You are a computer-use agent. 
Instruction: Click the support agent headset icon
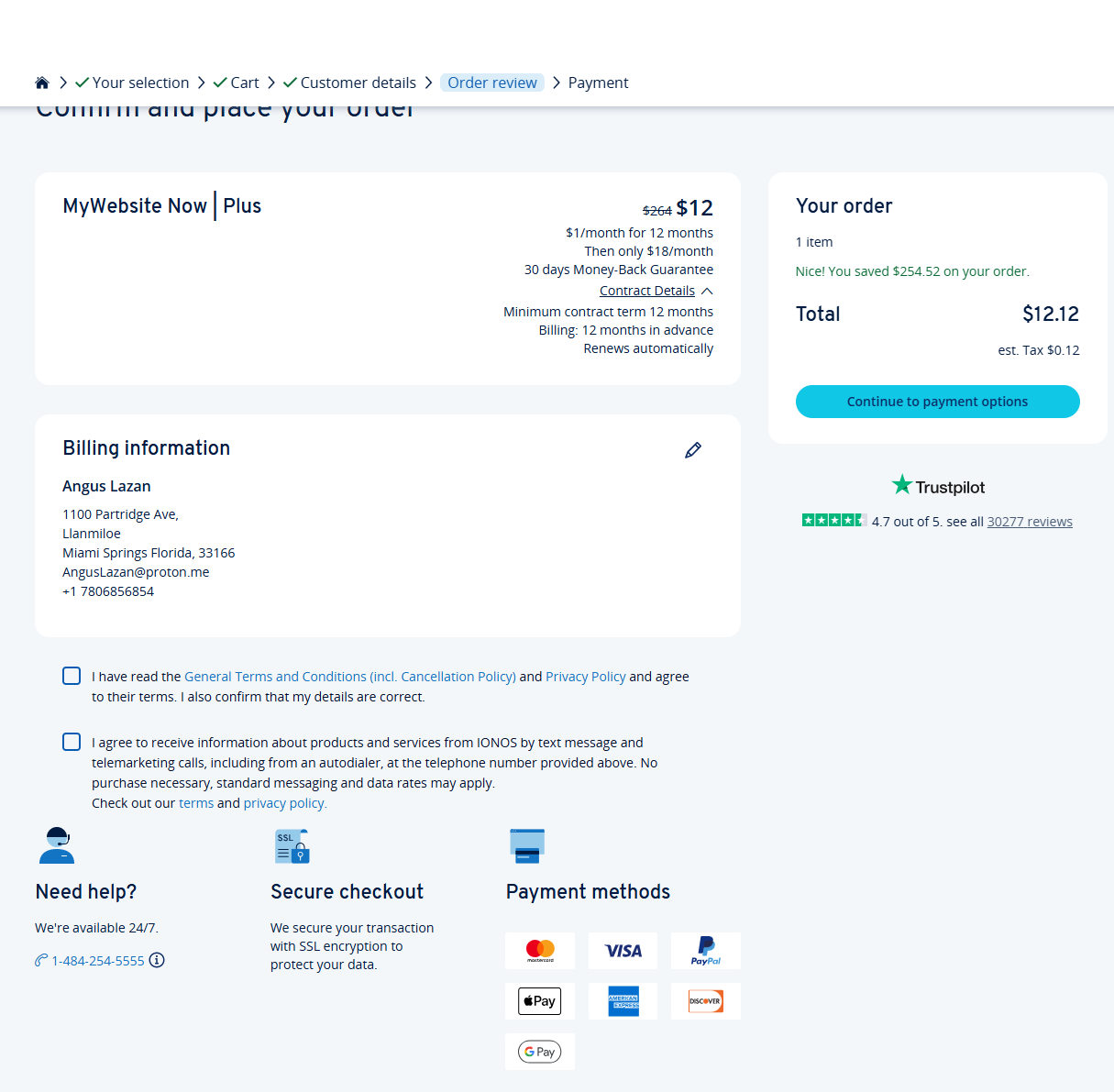pyautogui.click(x=57, y=845)
